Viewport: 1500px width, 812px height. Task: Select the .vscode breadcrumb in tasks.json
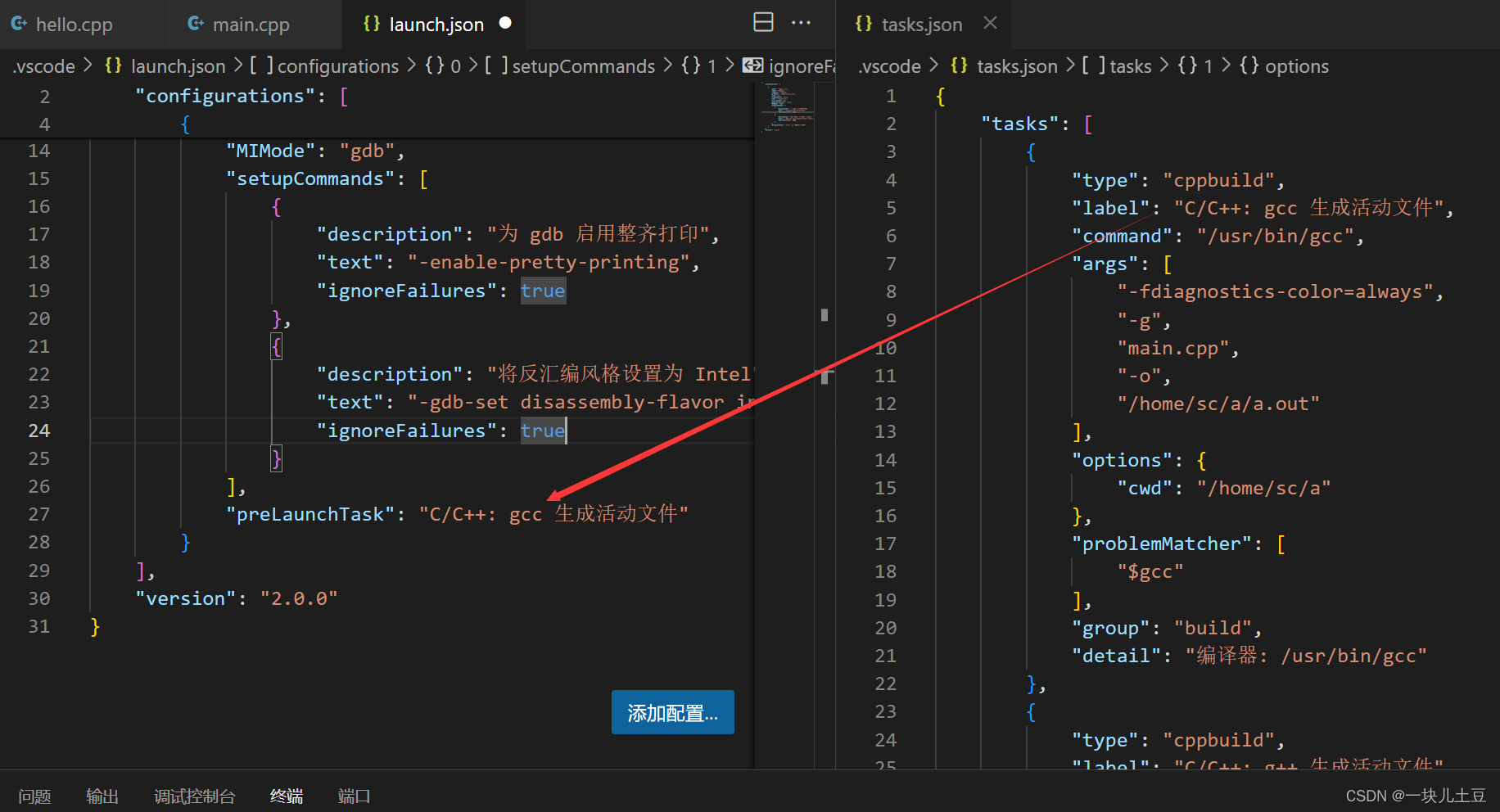[889, 65]
